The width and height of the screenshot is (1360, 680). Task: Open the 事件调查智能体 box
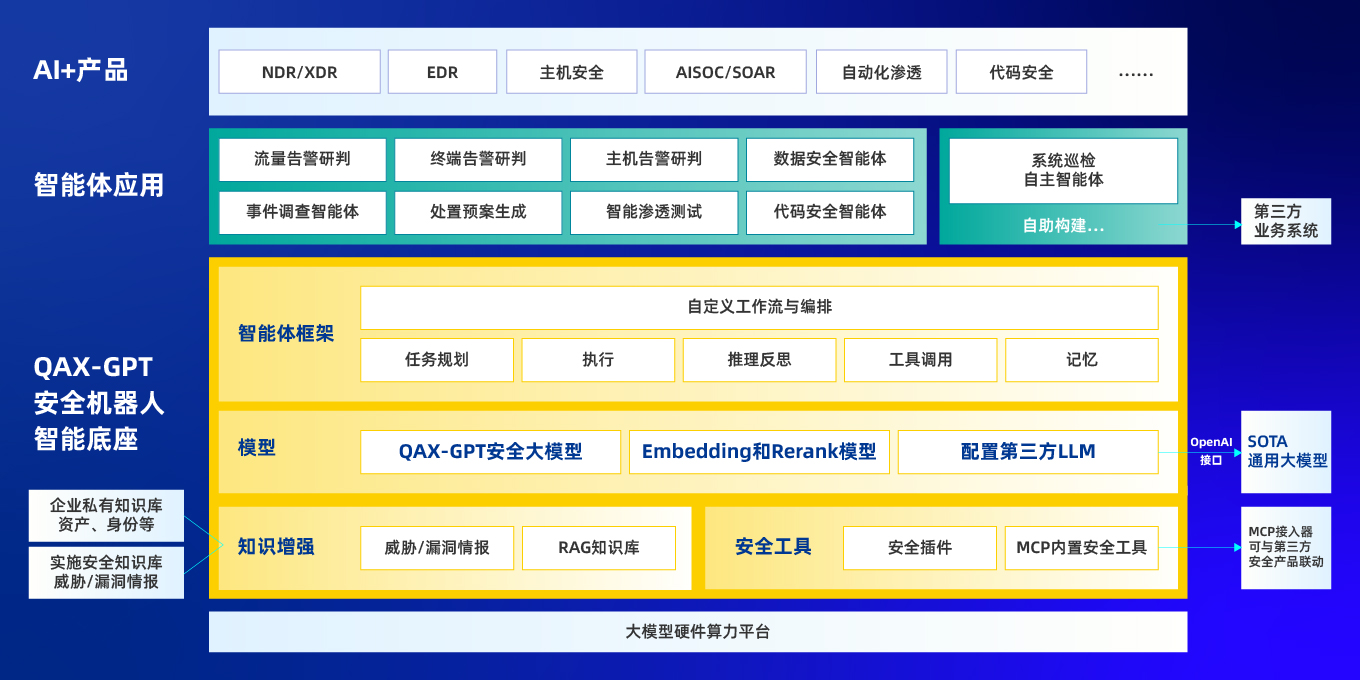tap(302, 212)
